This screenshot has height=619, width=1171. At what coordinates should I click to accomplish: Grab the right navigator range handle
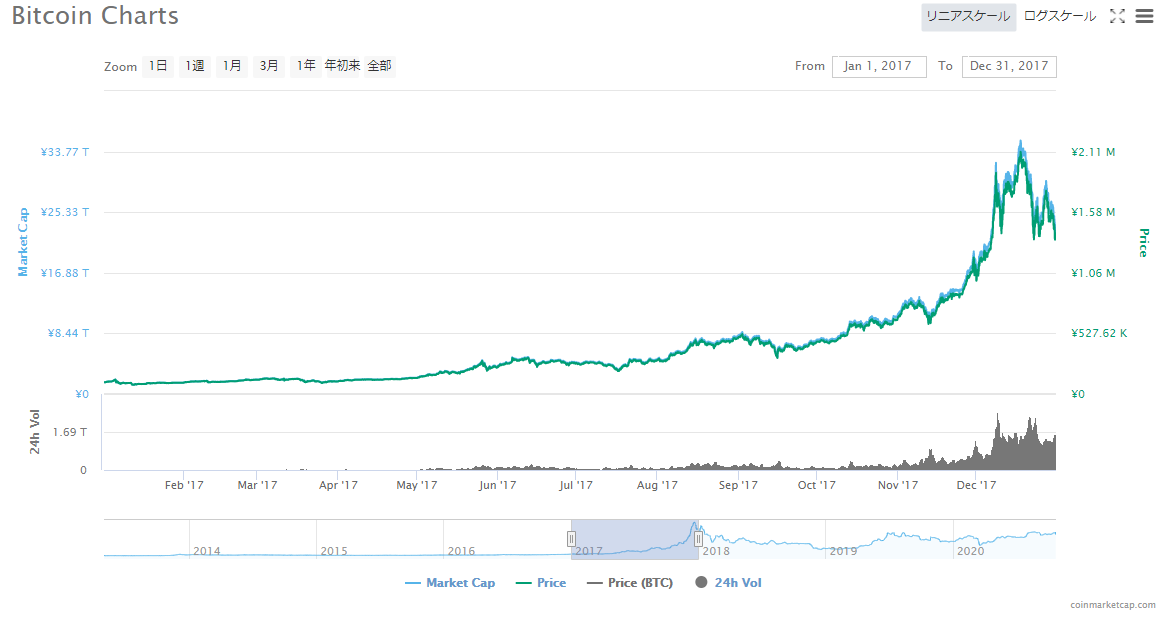pyautogui.click(x=698, y=539)
